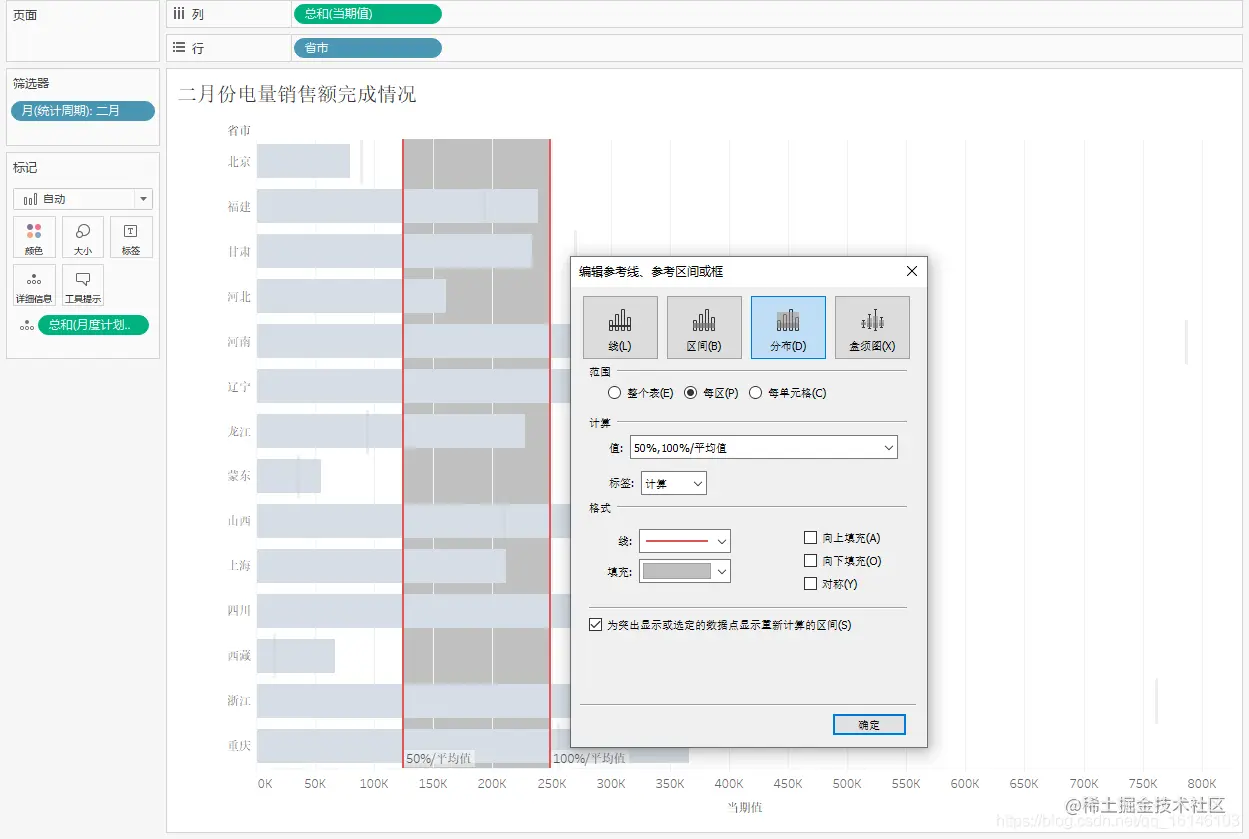Click the 800K axis tick label

coord(1201,784)
